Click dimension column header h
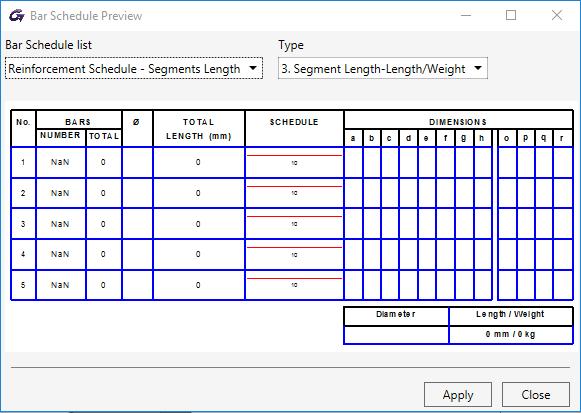The width and height of the screenshot is (581, 413). click(482, 138)
